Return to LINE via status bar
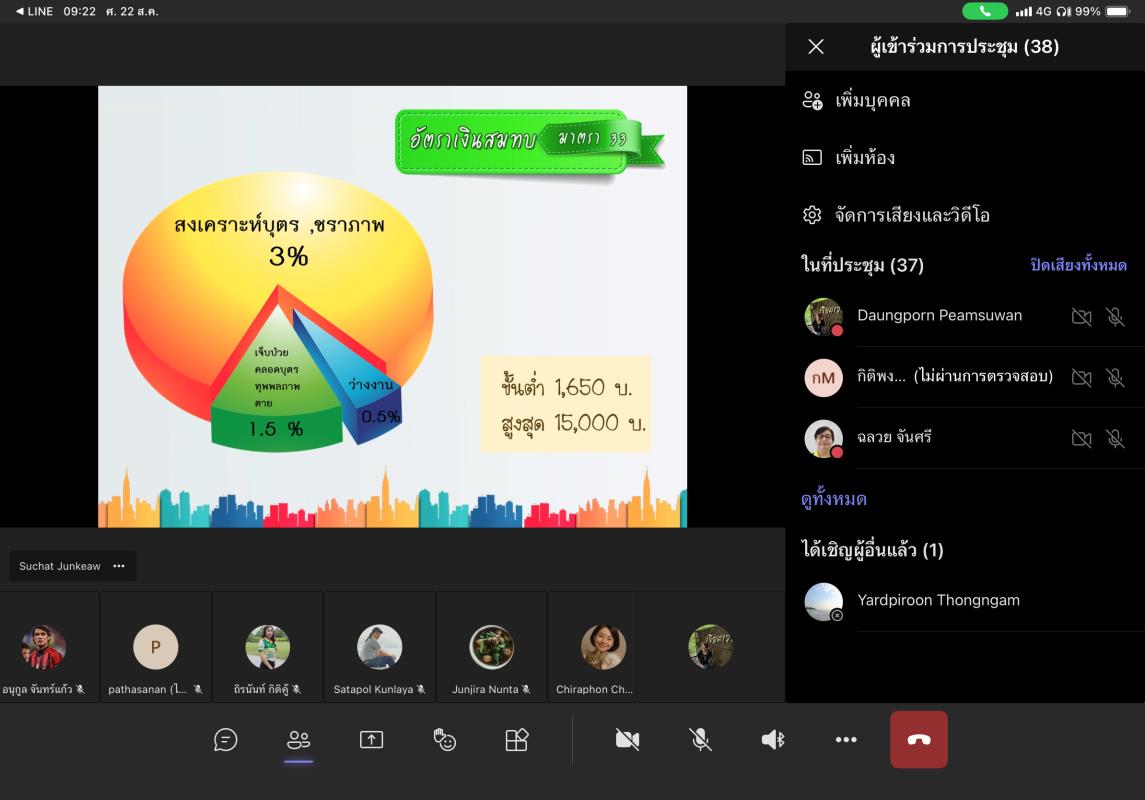Viewport: 1145px width, 800px height. click(34, 11)
